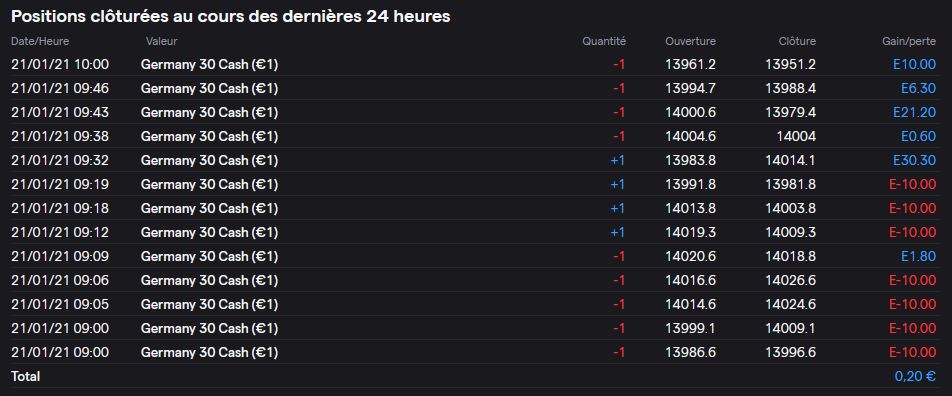Select the 14014.6 opening price cell
The height and width of the screenshot is (396, 952).
(690, 304)
